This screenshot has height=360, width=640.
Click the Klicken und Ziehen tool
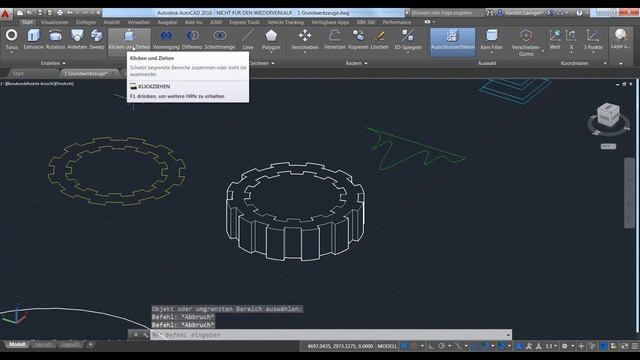click(x=129, y=39)
